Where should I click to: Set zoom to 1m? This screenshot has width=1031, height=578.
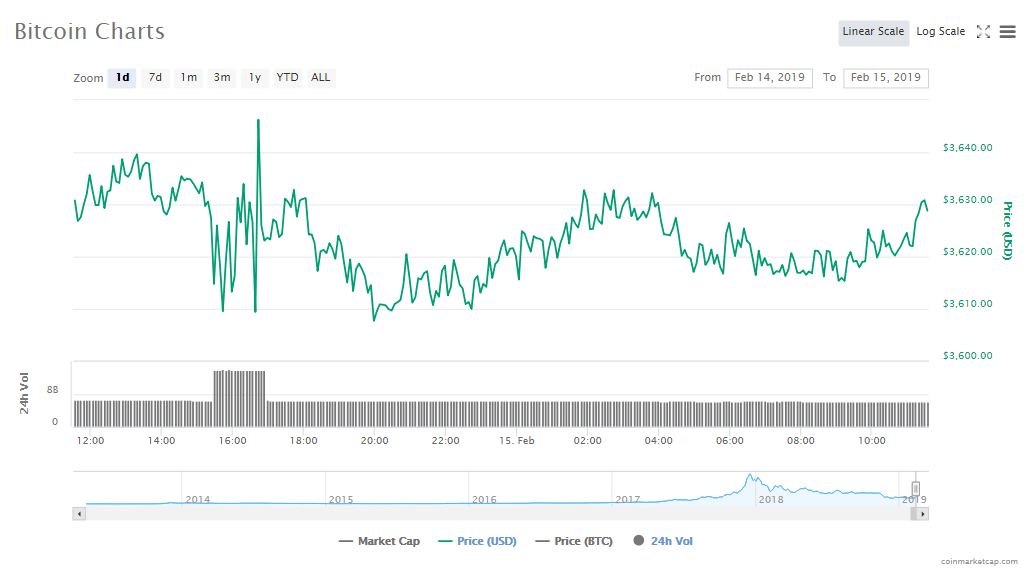(188, 78)
